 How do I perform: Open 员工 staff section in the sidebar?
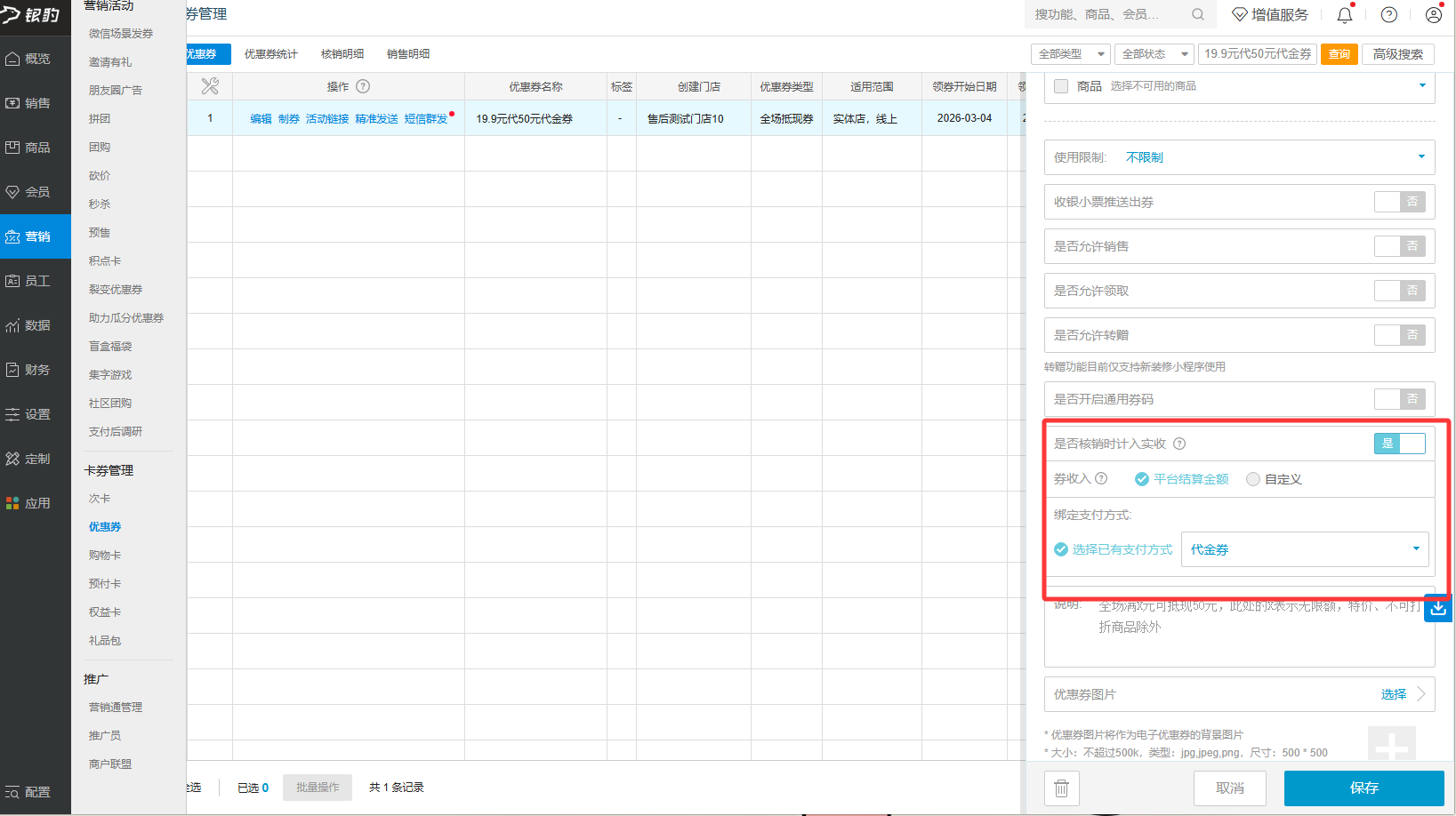click(x=36, y=281)
